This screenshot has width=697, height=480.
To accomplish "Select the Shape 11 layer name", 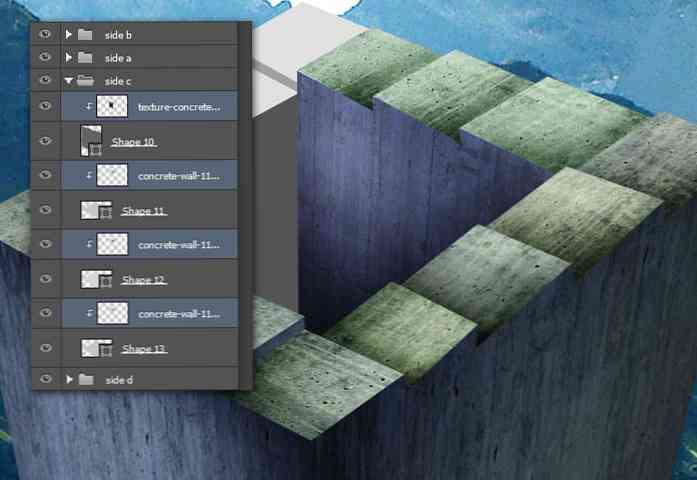I will (144, 211).
